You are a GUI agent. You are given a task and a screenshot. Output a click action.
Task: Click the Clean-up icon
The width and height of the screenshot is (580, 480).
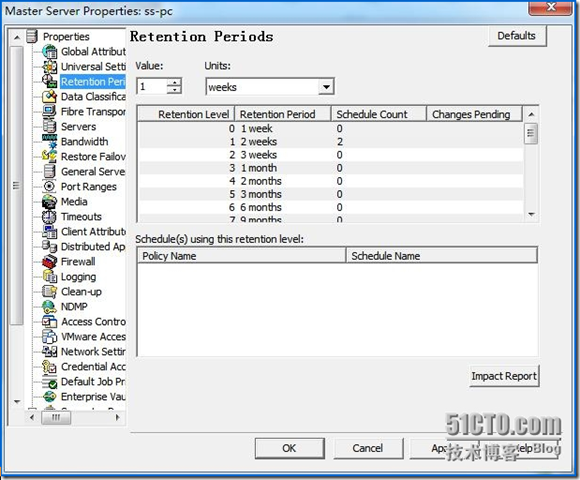click(49, 291)
